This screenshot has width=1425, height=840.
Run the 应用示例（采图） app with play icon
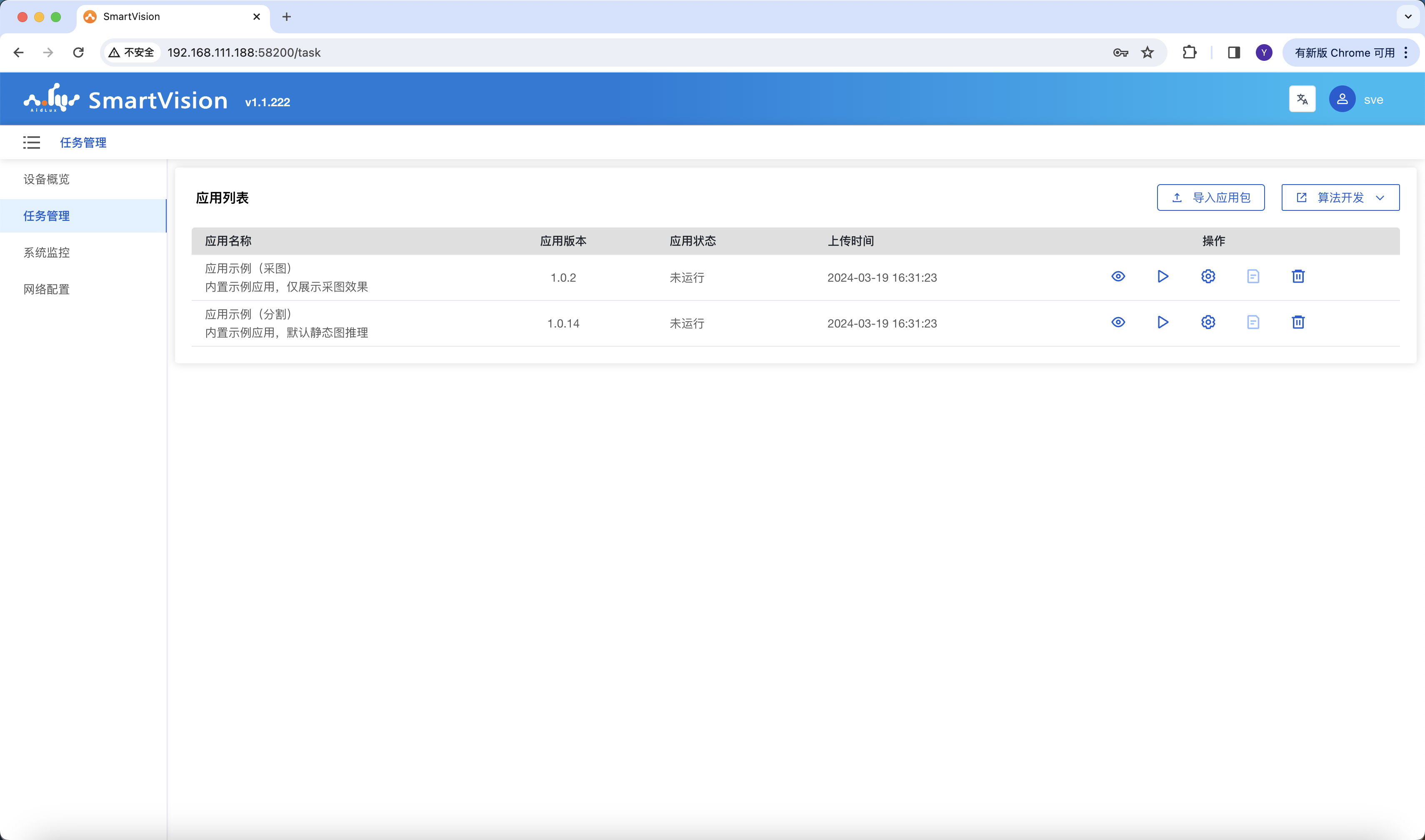click(x=1162, y=276)
